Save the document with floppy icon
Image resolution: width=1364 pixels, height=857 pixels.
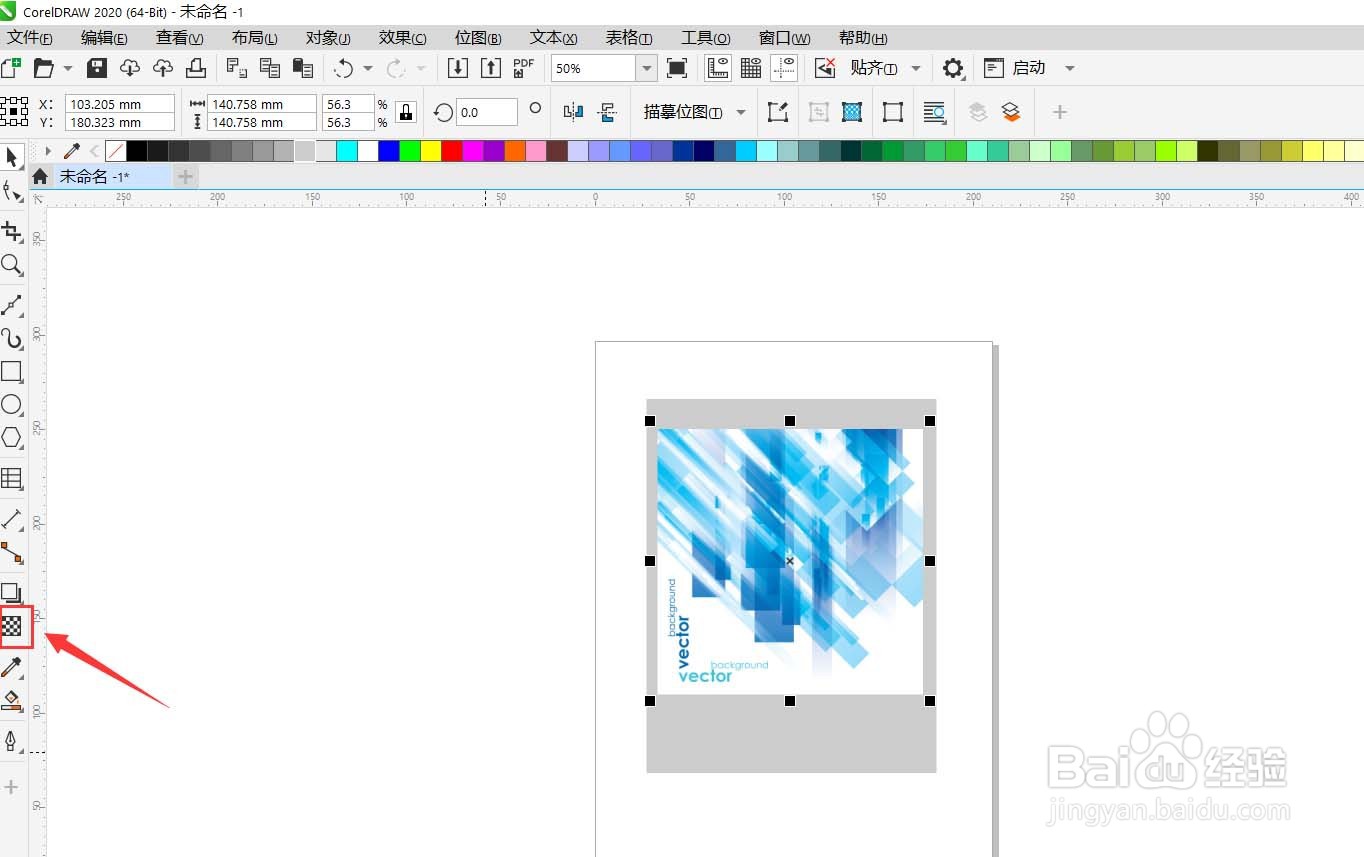(x=97, y=68)
